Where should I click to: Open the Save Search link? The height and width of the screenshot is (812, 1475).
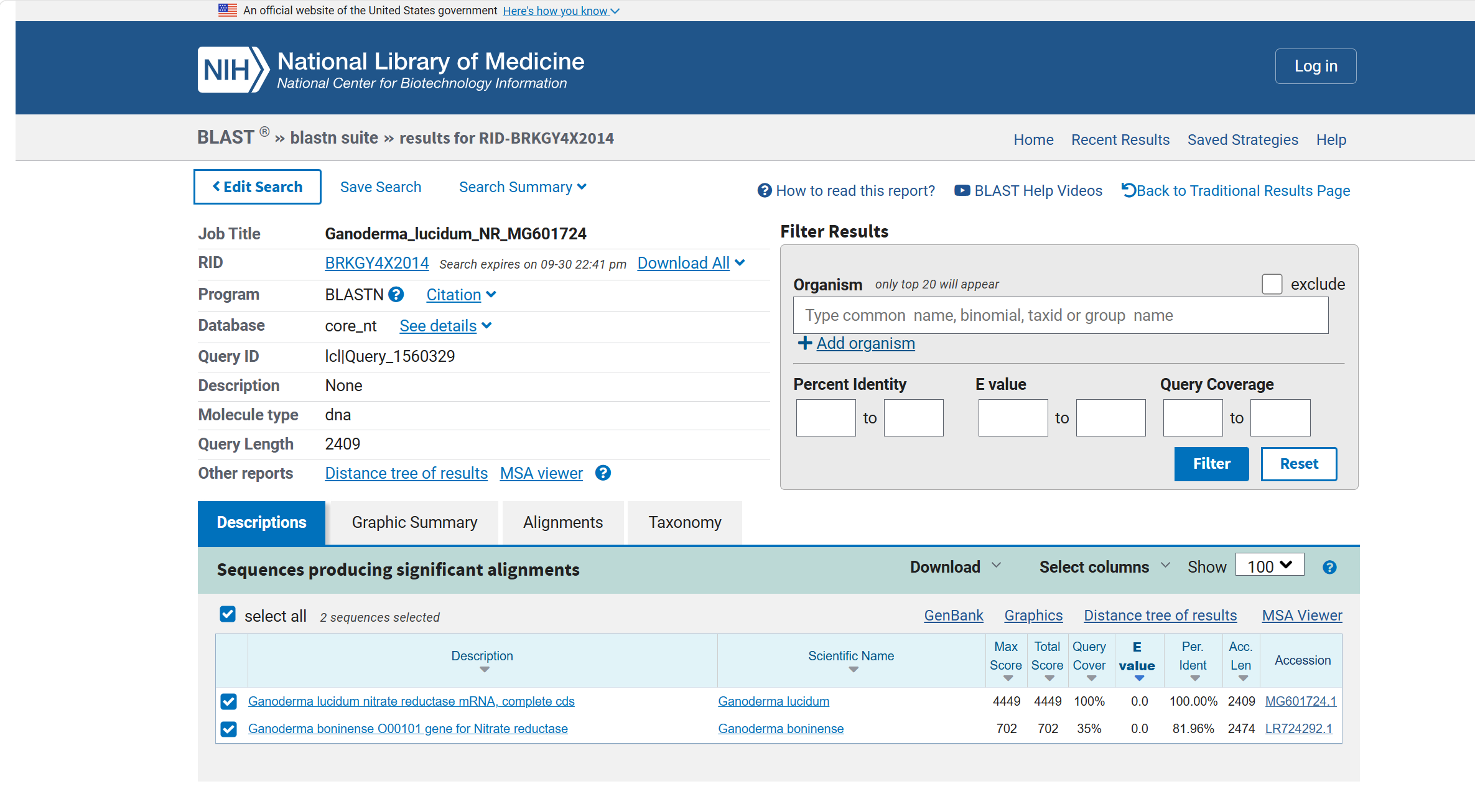click(381, 187)
